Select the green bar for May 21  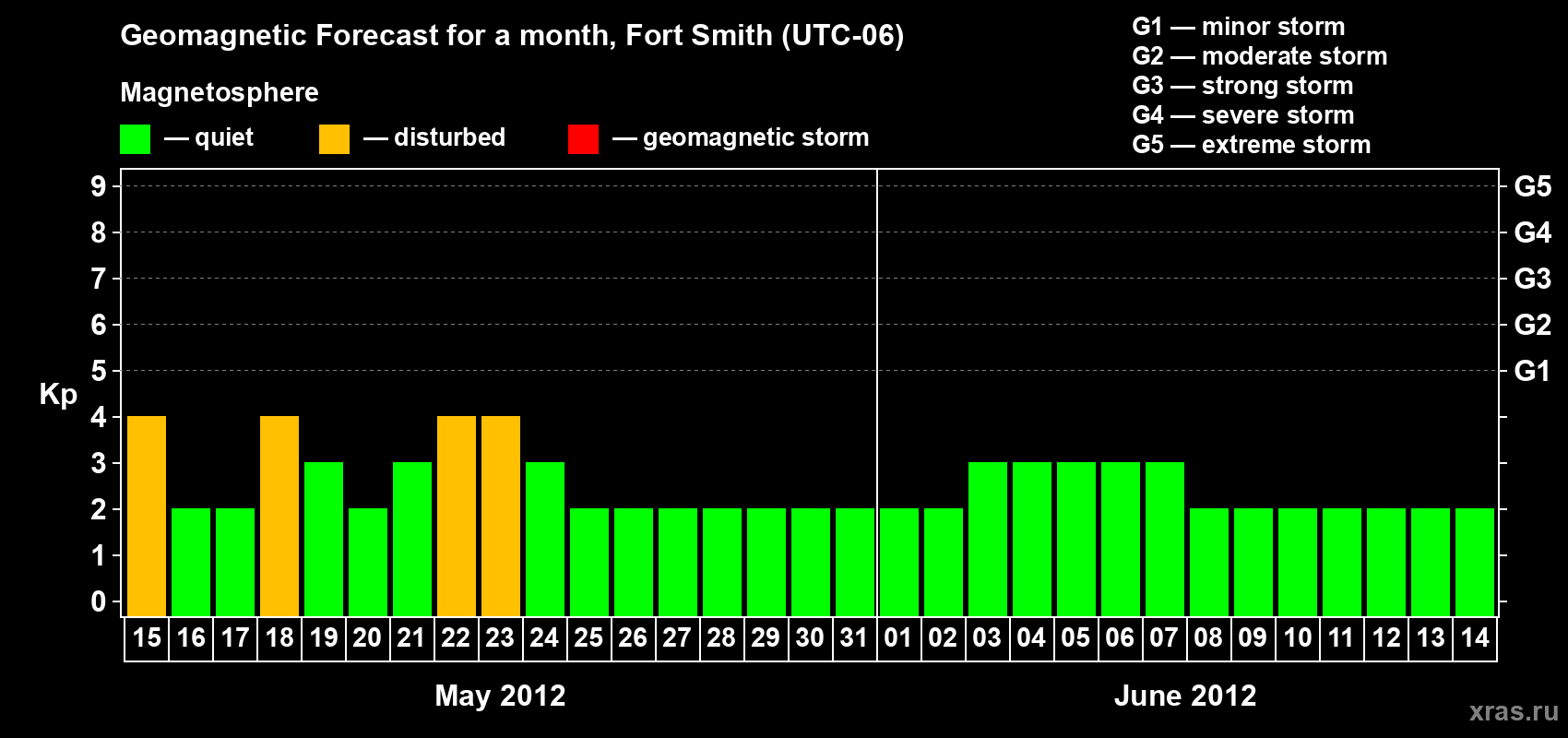tap(412, 540)
